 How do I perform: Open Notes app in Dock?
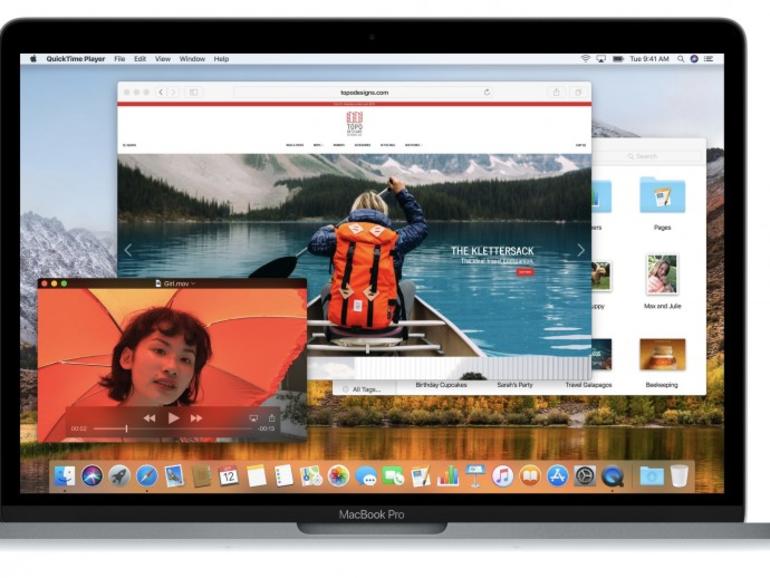point(256,476)
